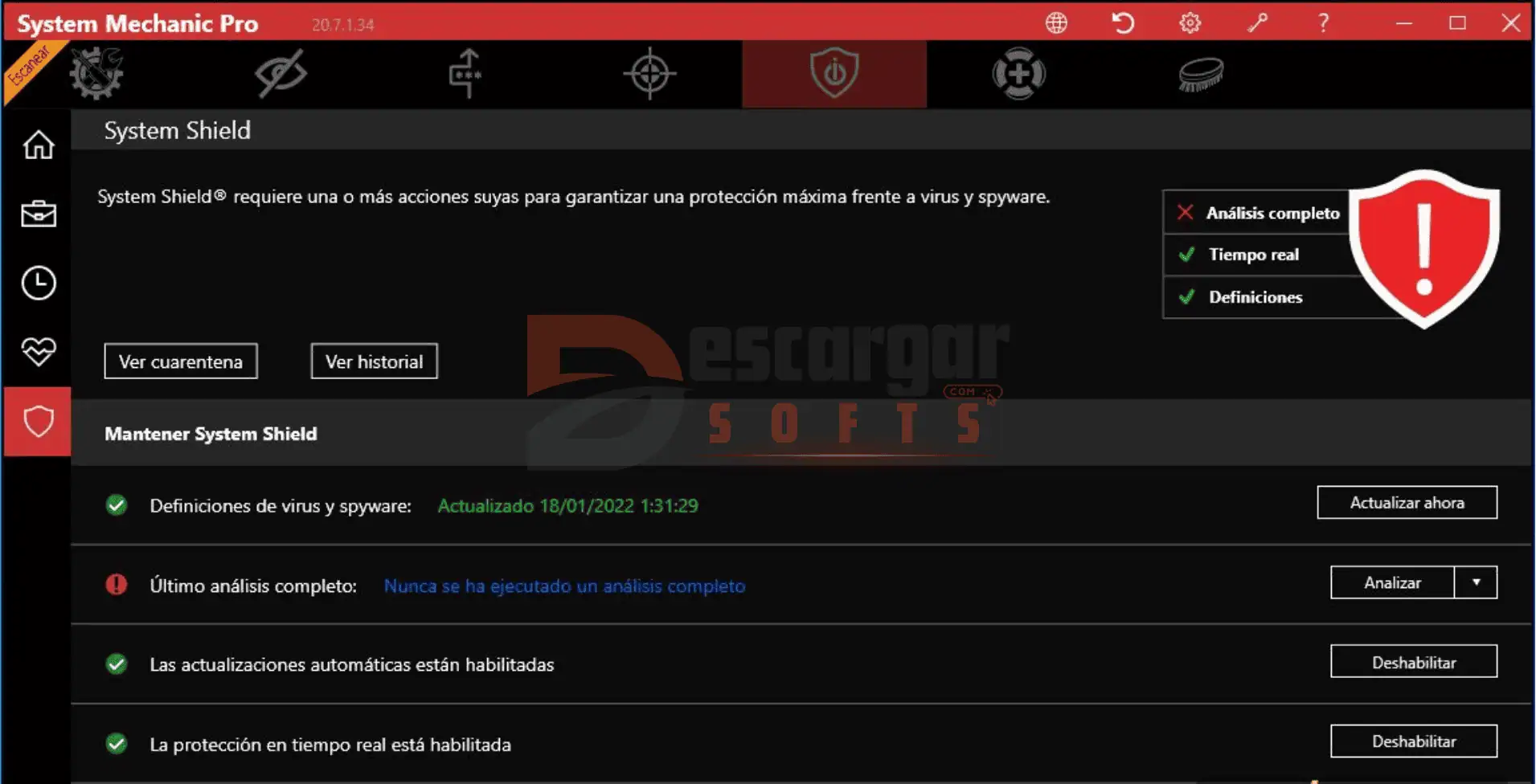Open Ver cuarentena
Viewport: 1536px width, 784px height.
(181, 361)
